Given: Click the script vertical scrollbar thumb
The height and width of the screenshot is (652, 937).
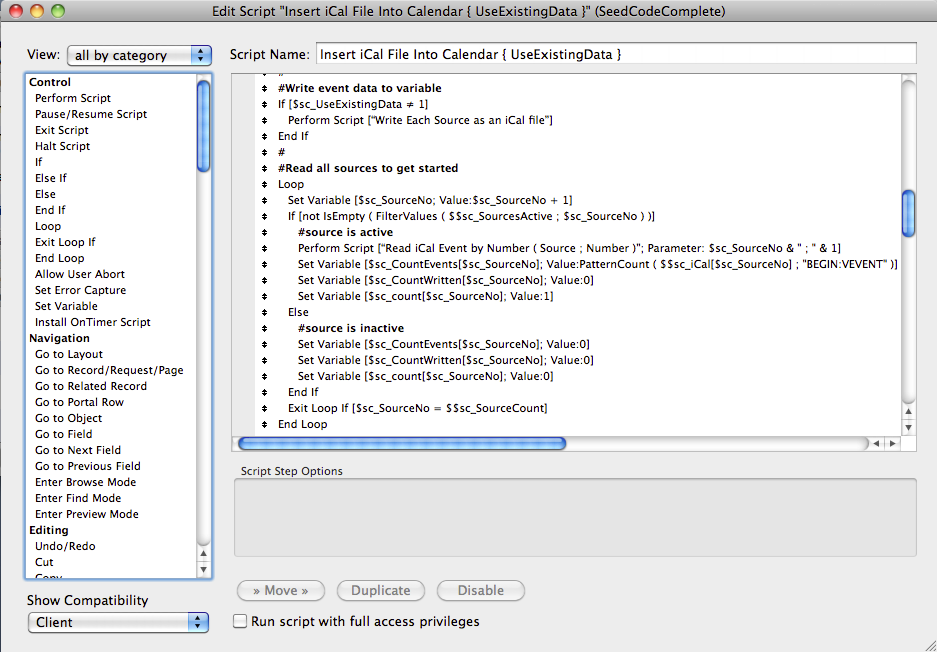Looking at the screenshot, I should pyautogui.click(x=908, y=213).
